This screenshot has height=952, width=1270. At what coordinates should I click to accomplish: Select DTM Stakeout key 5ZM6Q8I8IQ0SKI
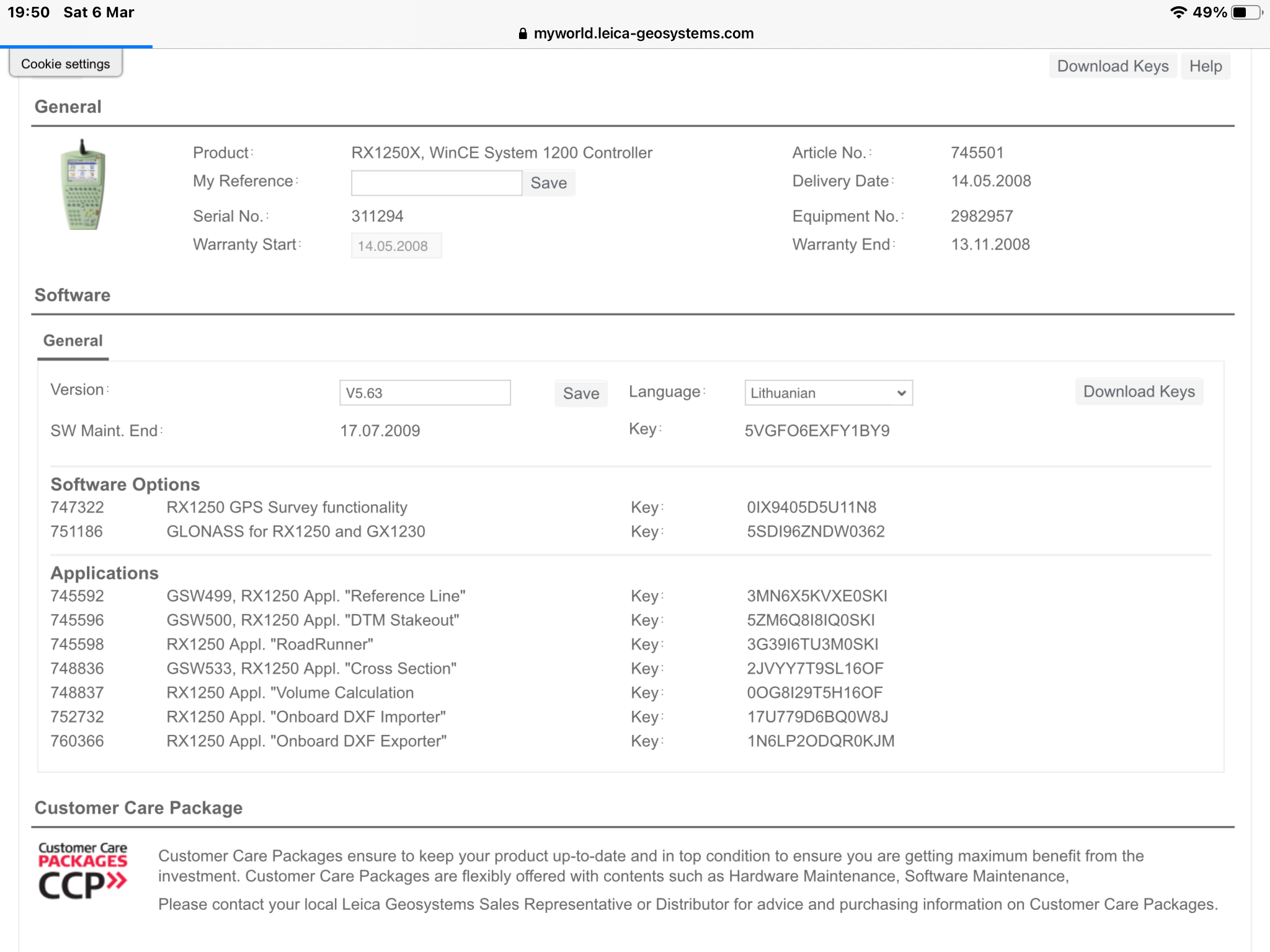pyautogui.click(x=810, y=620)
